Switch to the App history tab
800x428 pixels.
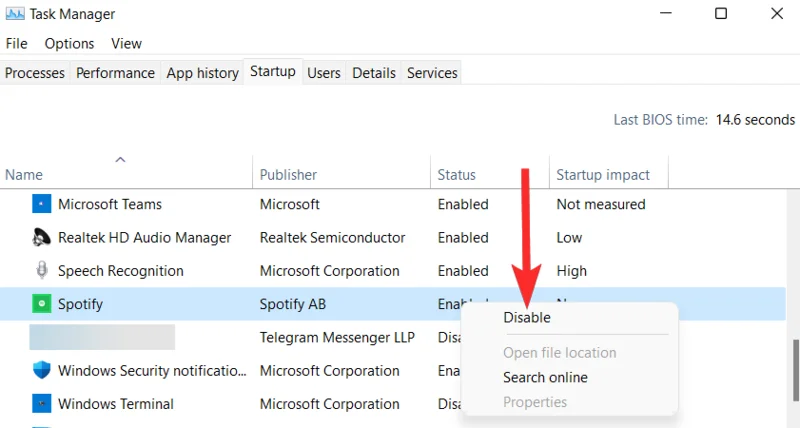[x=203, y=73]
